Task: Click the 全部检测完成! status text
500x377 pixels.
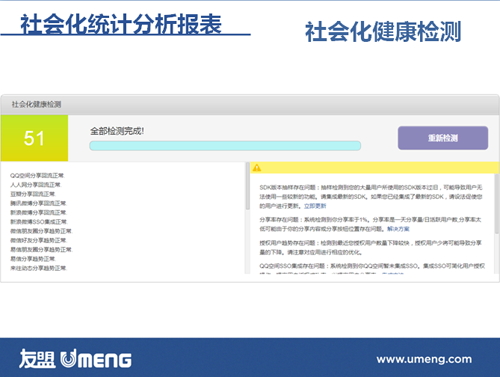Action: point(117,131)
